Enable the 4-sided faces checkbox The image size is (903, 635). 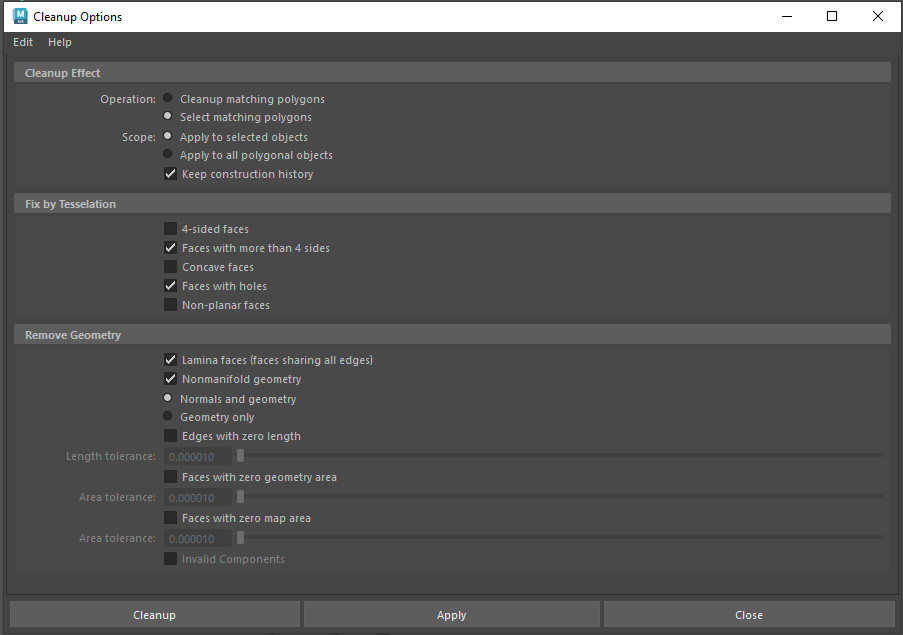(x=170, y=229)
